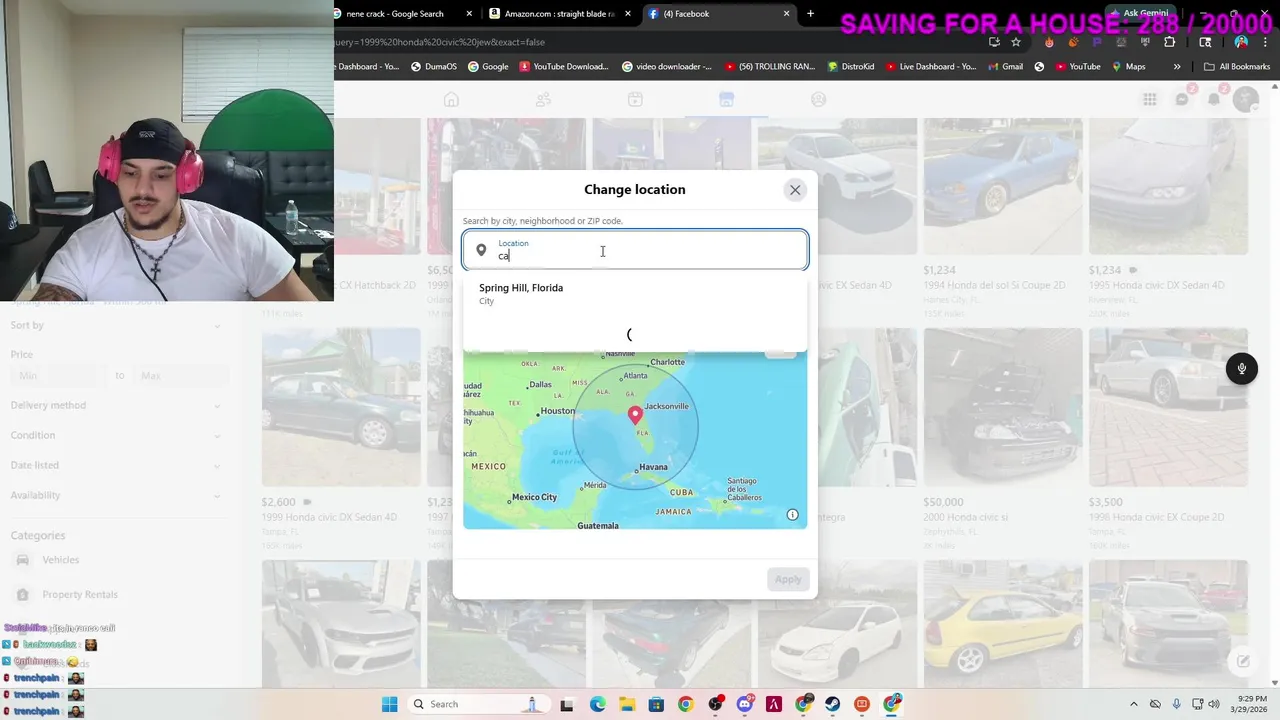The width and height of the screenshot is (1280, 720).
Task: Select Spring Hill, Florida suggestion
Action: (x=634, y=294)
